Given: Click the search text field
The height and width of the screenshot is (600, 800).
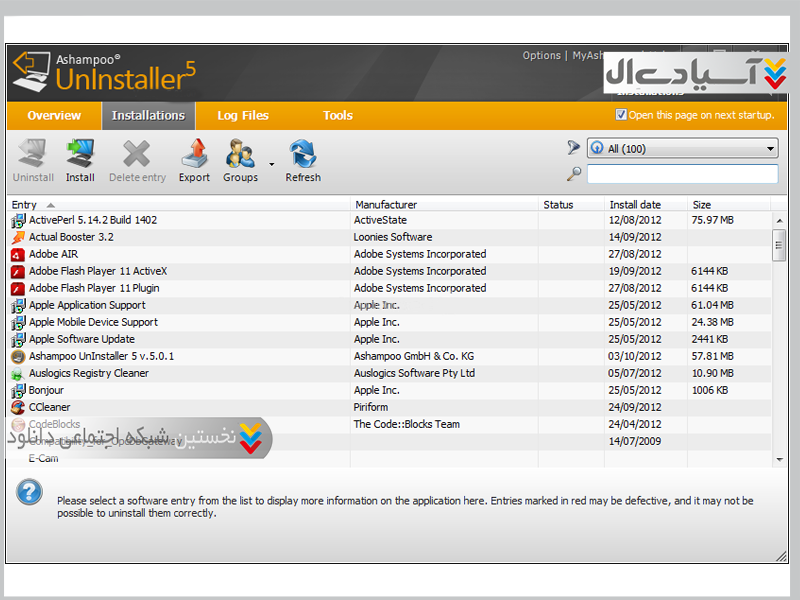Looking at the screenshot, I should pyautogui.click(x=682, y=175).
